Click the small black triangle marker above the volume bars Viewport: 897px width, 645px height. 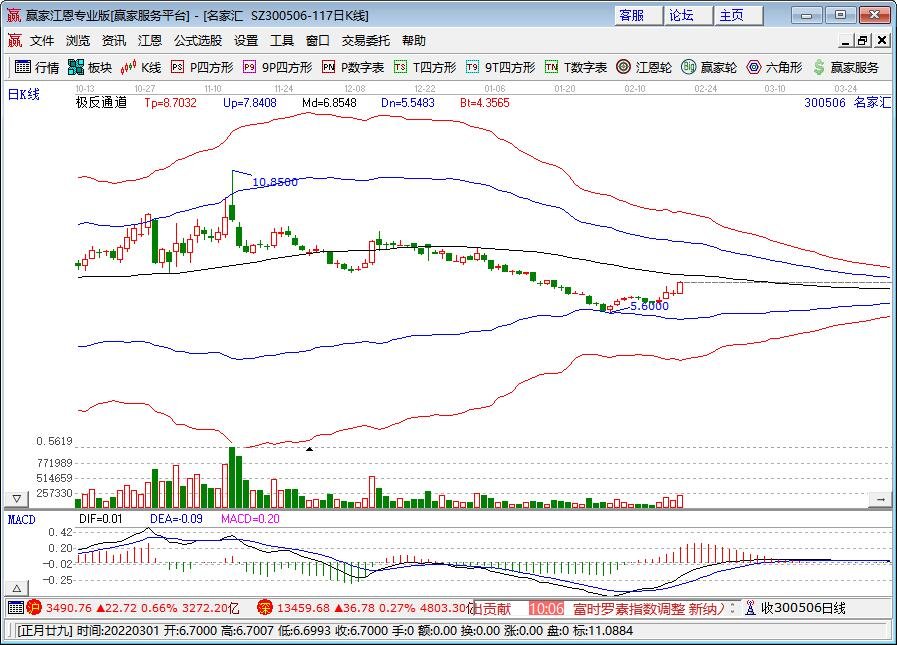(309, 449)
